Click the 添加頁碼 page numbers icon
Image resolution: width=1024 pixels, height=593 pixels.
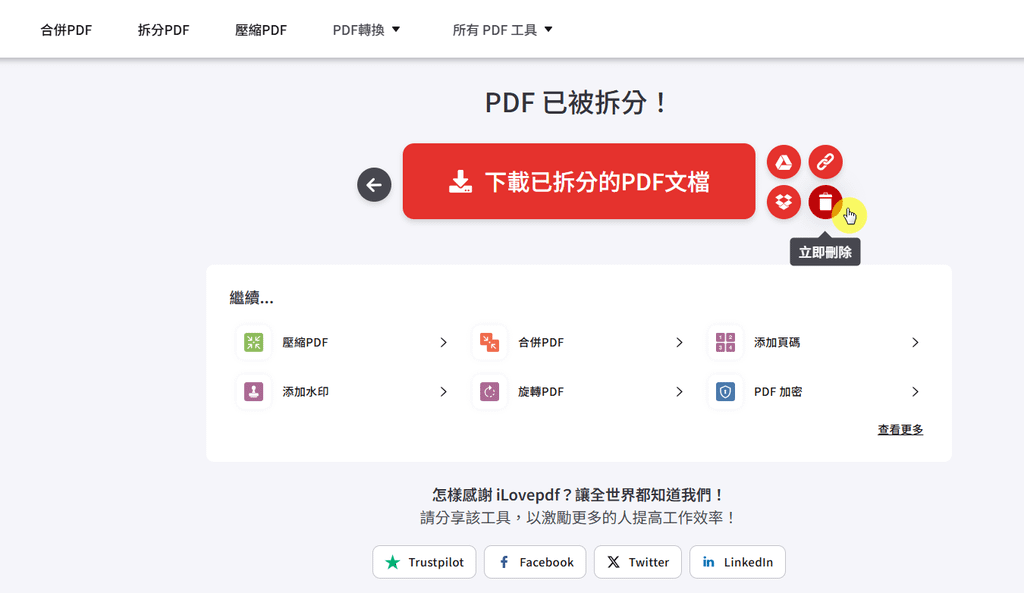(725, 342)
